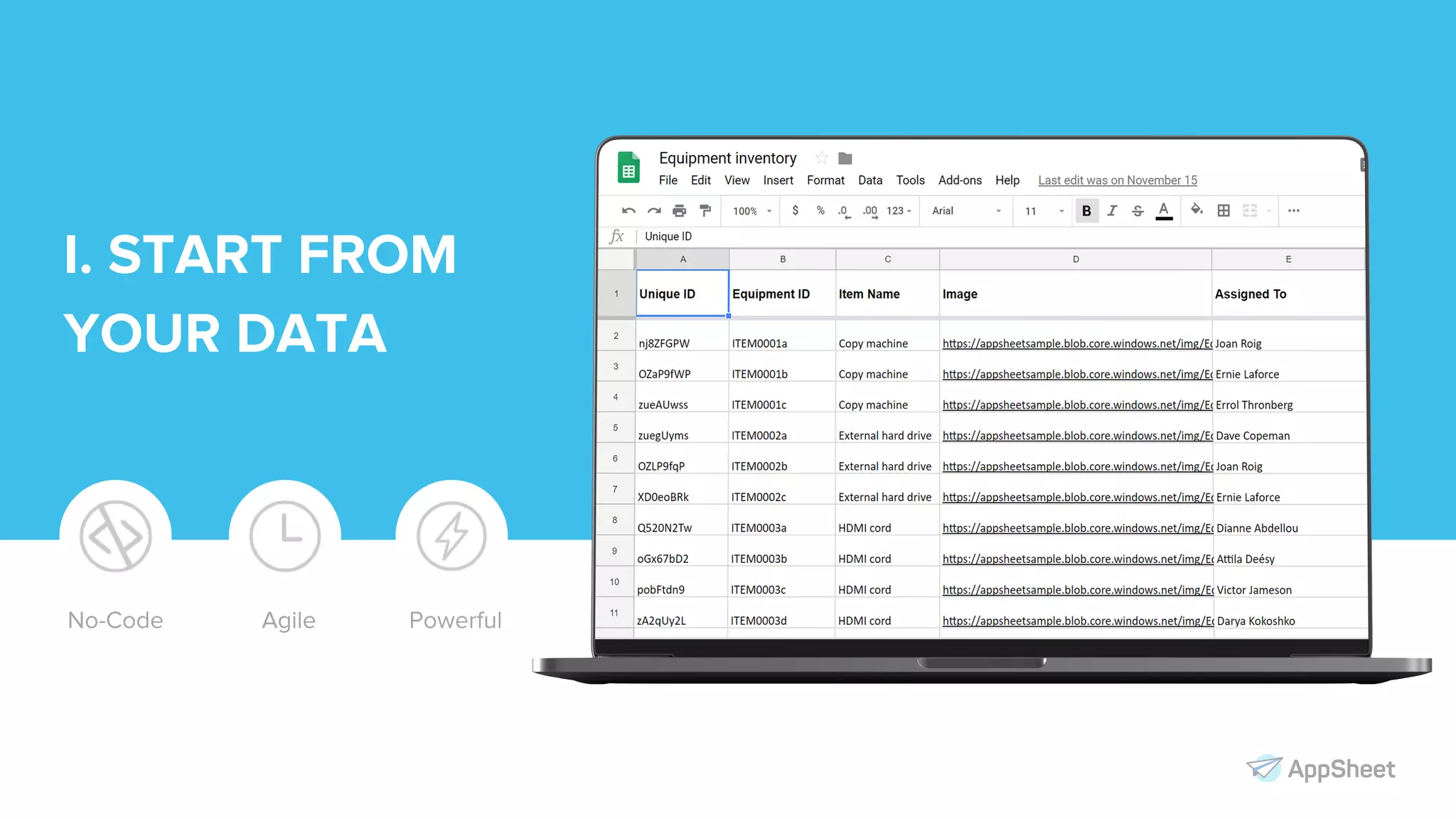
Task: Increase decimal places icon
Action: point(870,211)
